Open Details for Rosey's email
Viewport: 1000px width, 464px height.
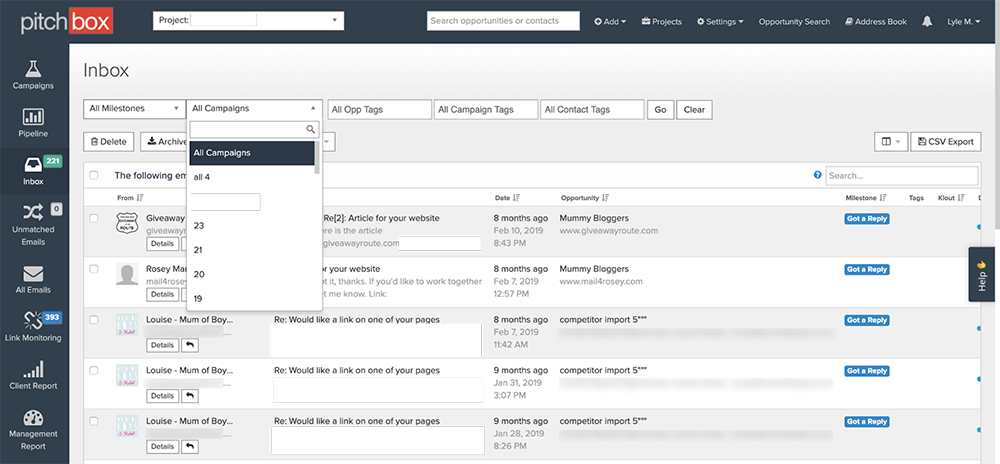point(162,294)
